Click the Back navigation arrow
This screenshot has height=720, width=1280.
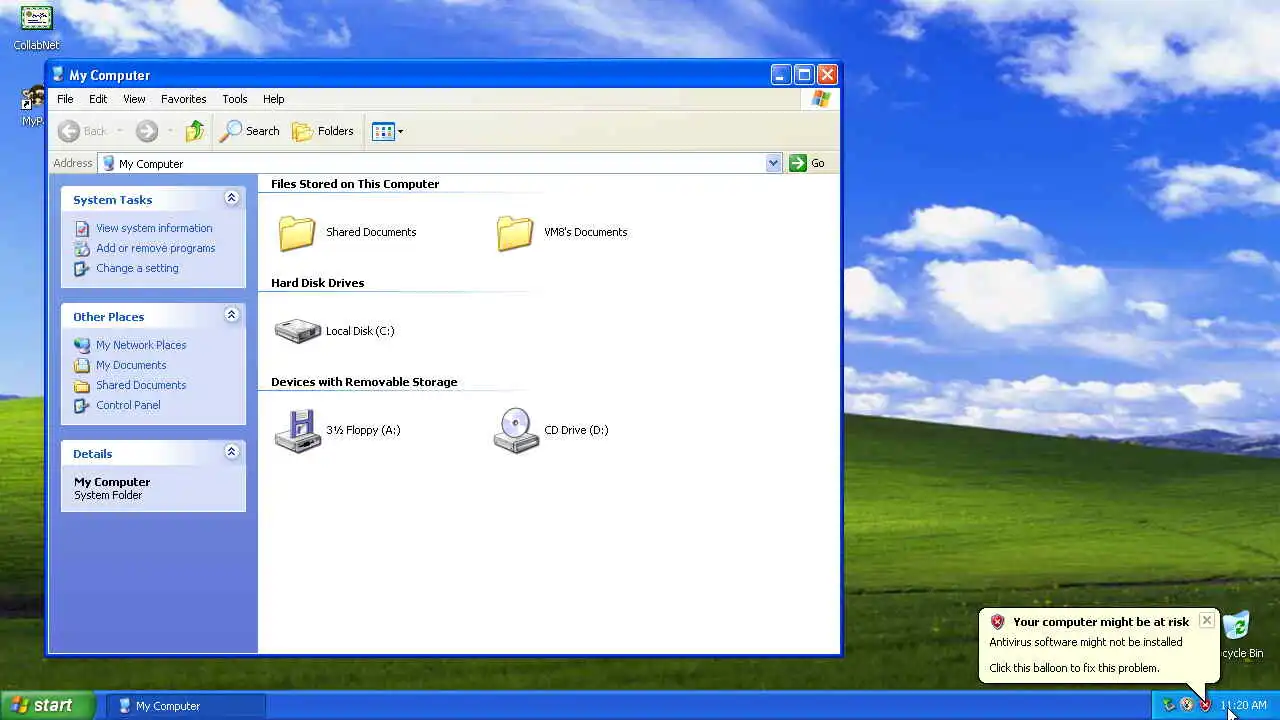69,131
